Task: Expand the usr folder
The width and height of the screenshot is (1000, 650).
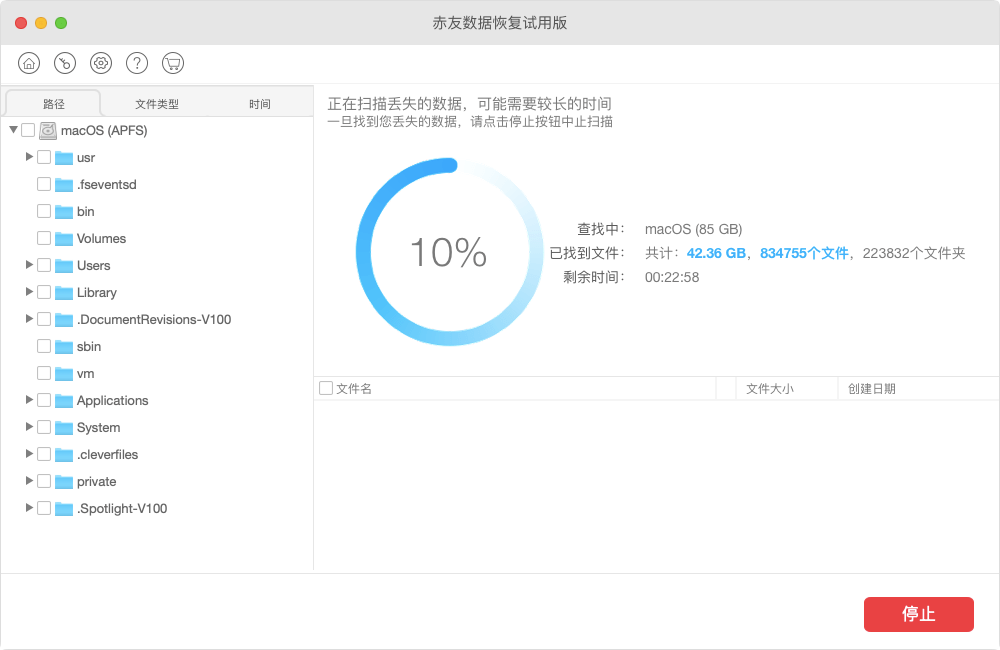Action: [x=29, y=156]
